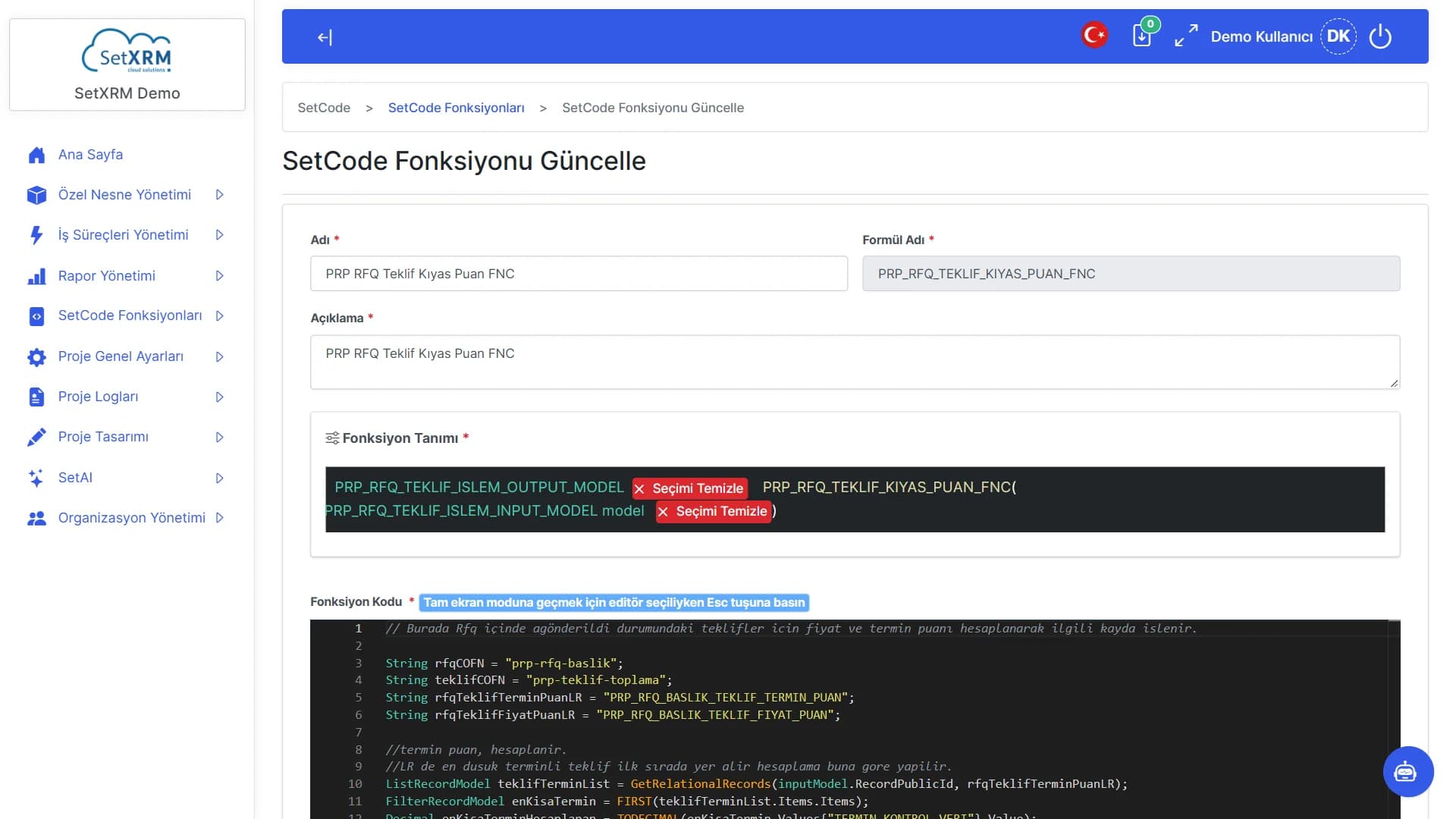
Task: Collapse sidebar with the back arrow icon
Action: click(325, 37)
